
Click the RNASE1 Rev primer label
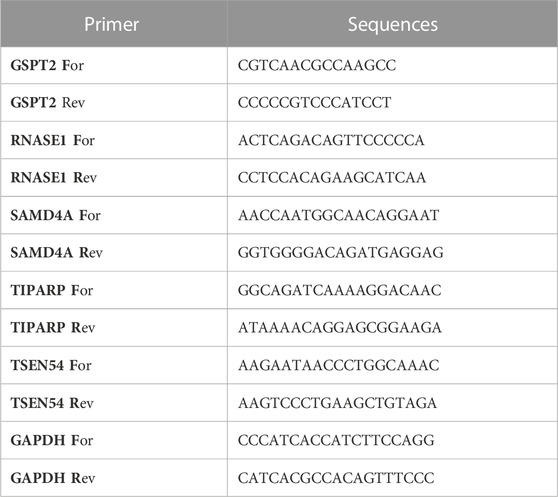tap(54, 178)
